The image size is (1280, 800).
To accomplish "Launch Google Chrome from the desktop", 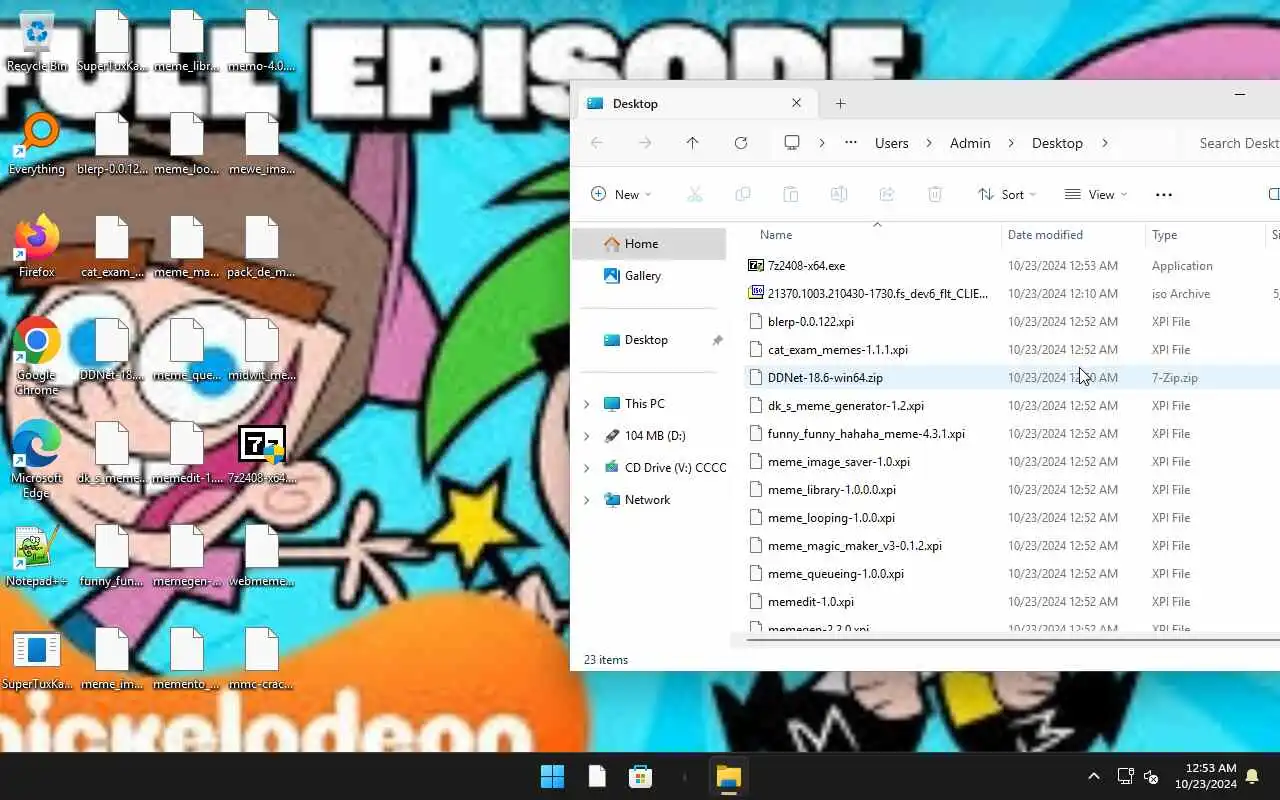I will click(37, 356).
